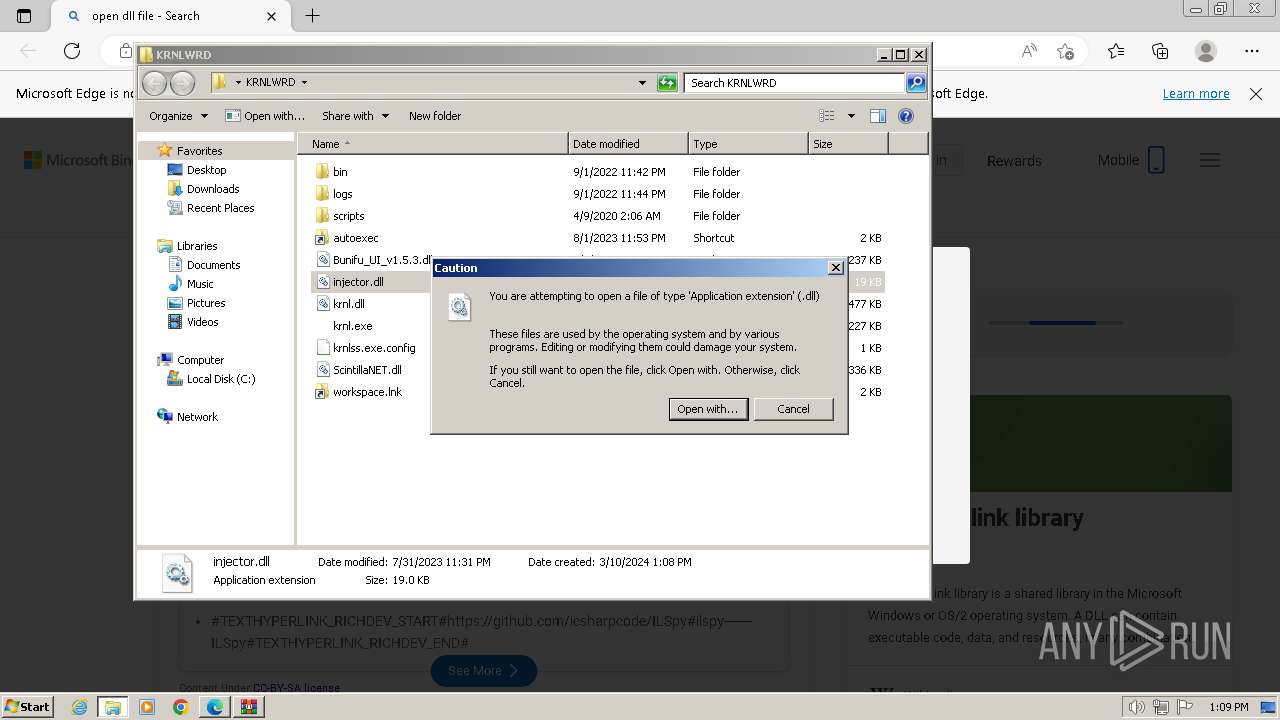Screen dimensions: 1280x720
Task: Click Open with... in Caution dialog
Action: (x=708, y=409)
